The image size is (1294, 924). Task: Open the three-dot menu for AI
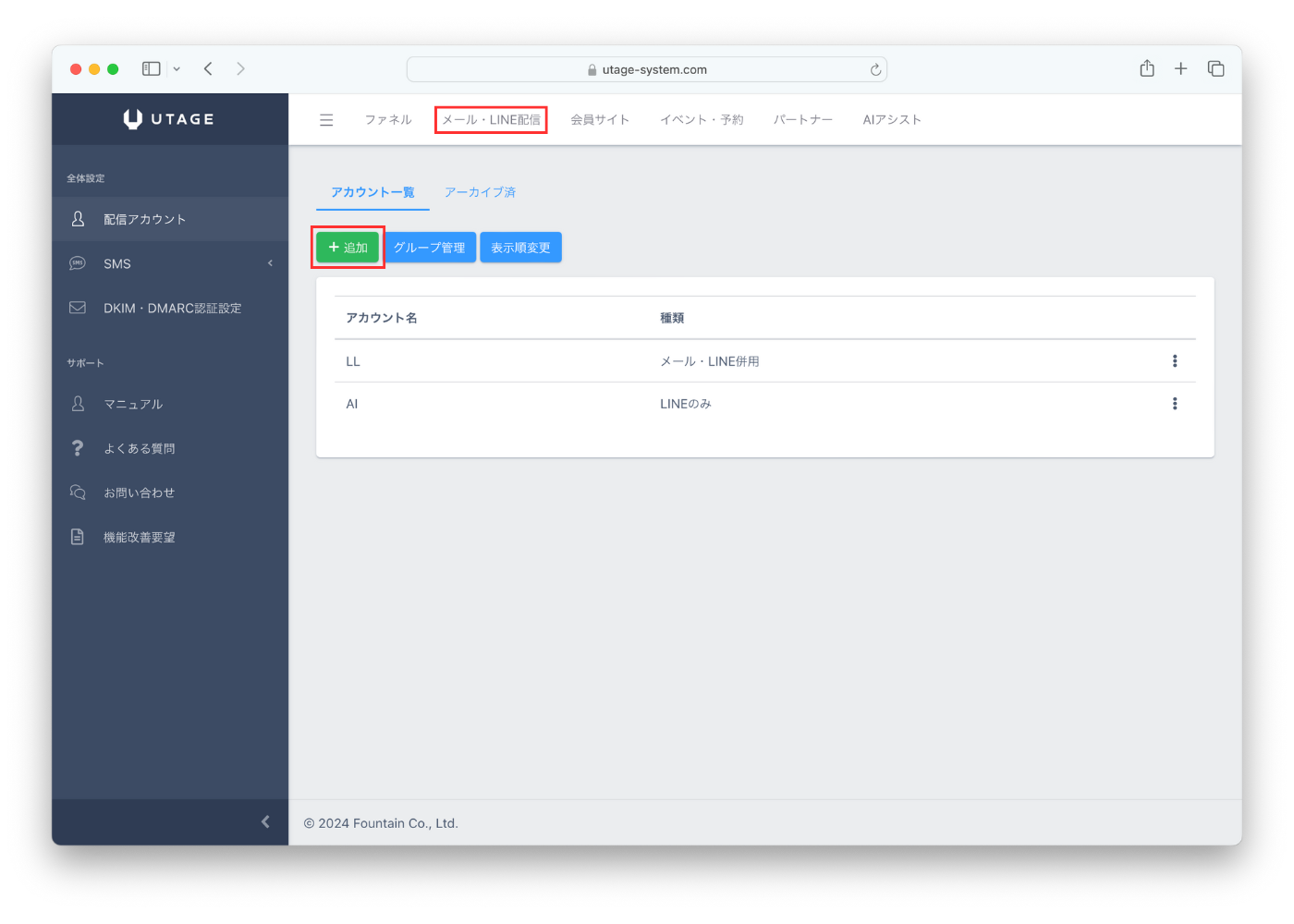click(x=1175, y=404)
